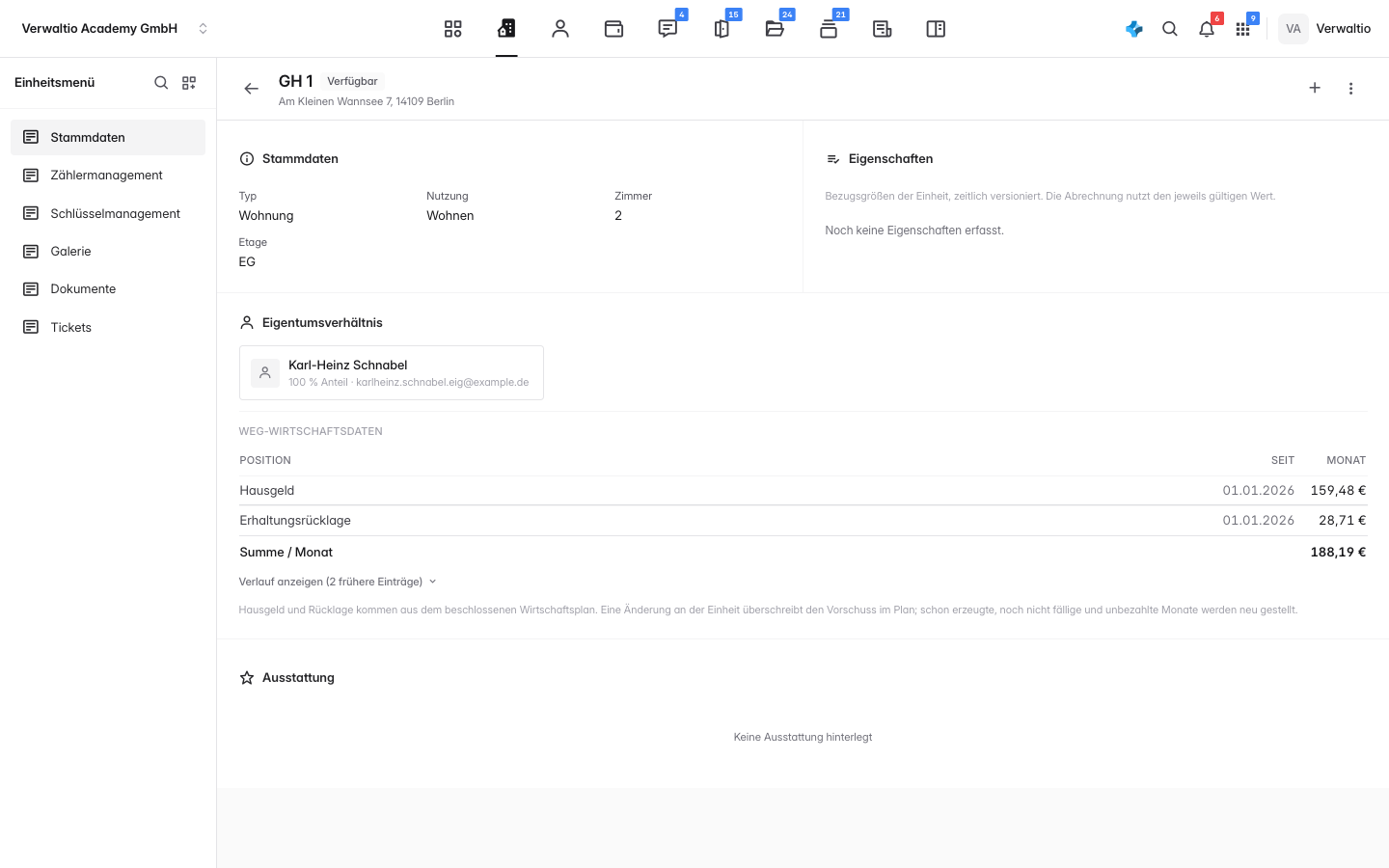This screenshot has width=1389, height=868.
Task: Select Stammdaten in the unit menu
Action: (108, 137)
